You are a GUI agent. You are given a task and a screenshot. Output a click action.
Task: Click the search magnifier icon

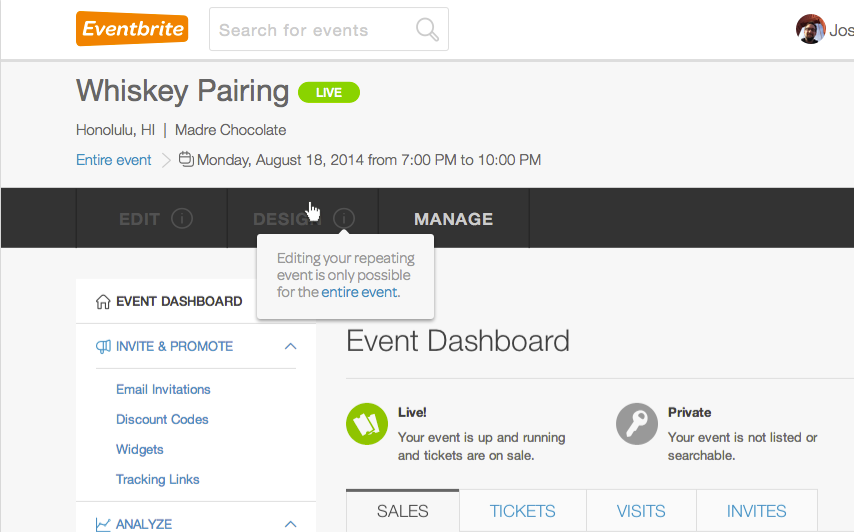click(x=427, y=29)
